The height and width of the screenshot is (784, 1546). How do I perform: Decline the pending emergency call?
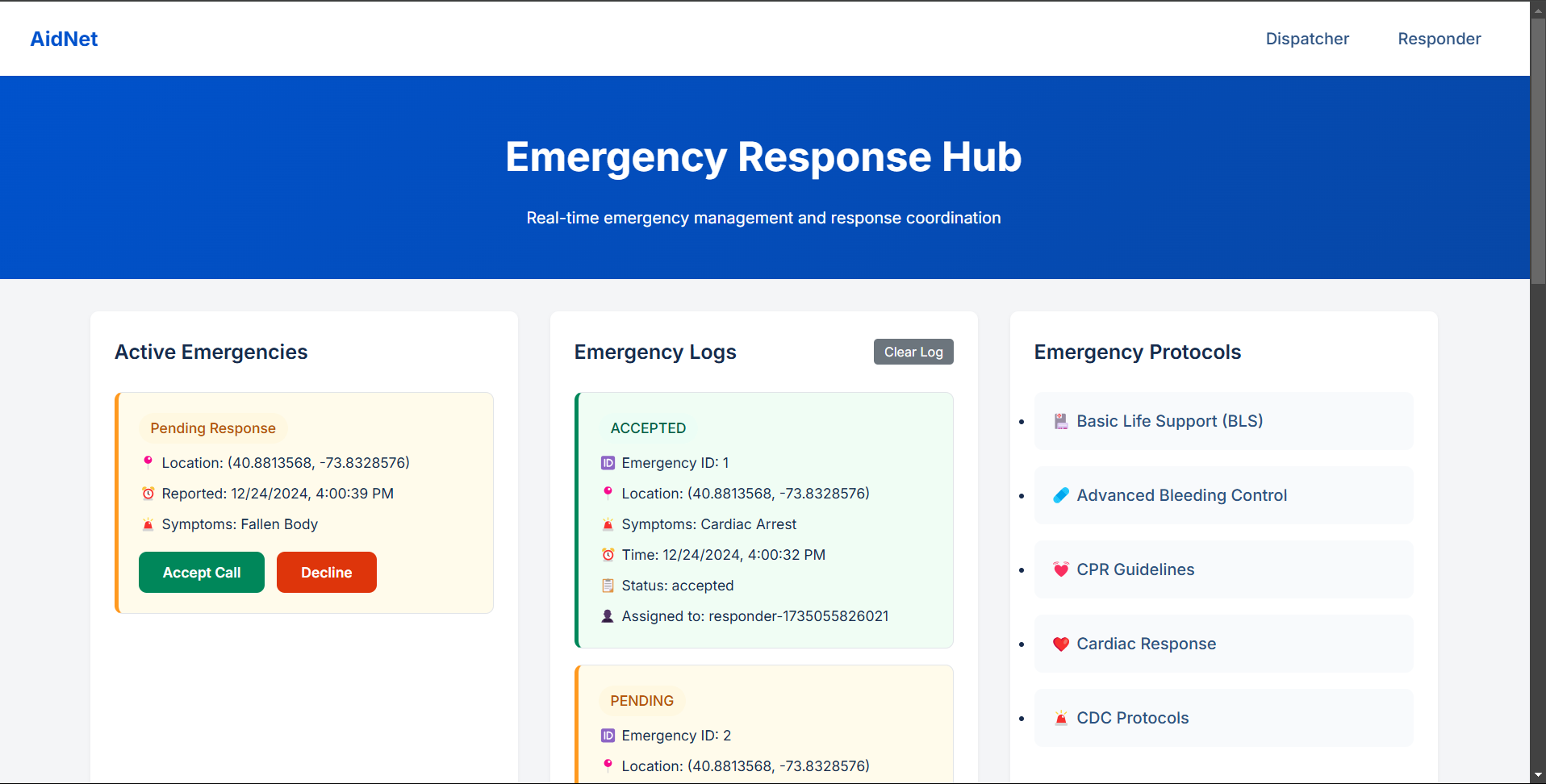326,573
